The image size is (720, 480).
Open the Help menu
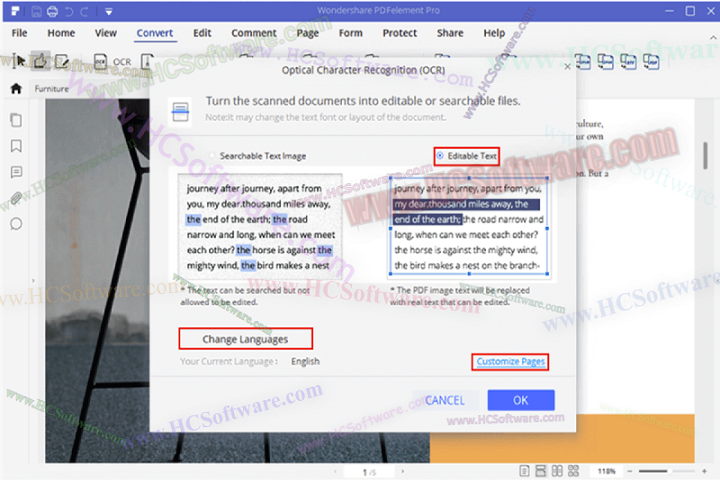point(494,33)
